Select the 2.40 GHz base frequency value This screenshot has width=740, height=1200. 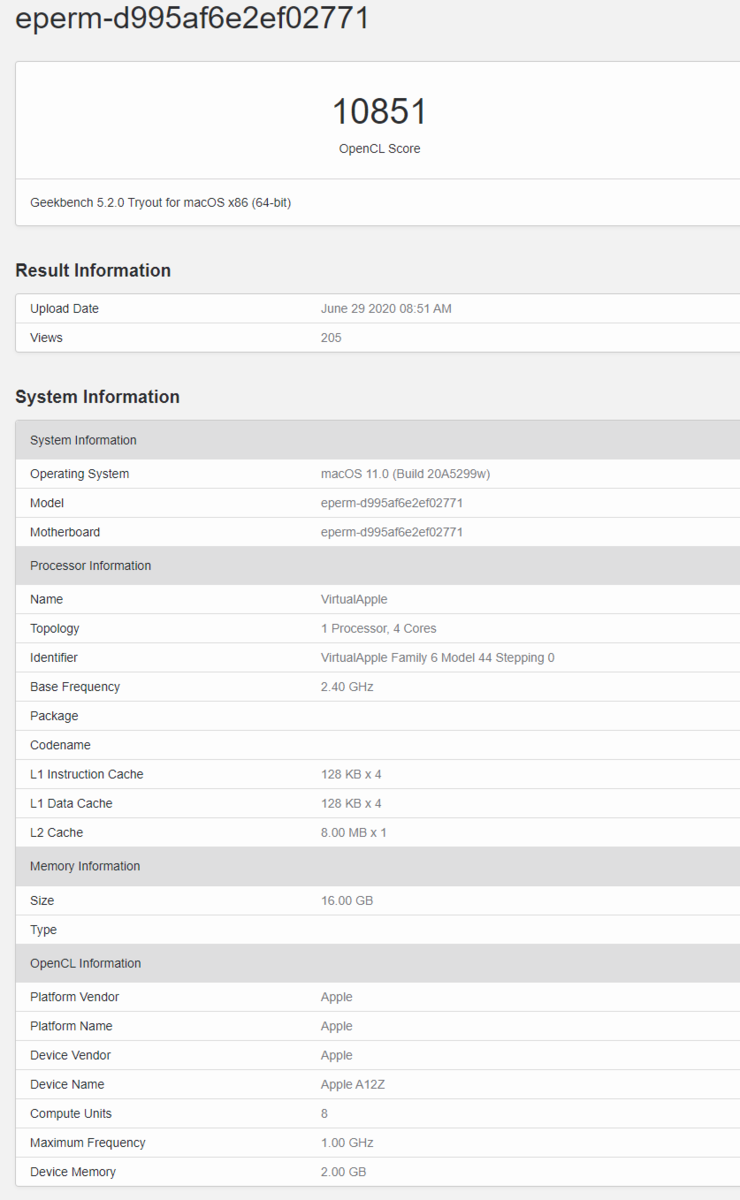[346, 687]
